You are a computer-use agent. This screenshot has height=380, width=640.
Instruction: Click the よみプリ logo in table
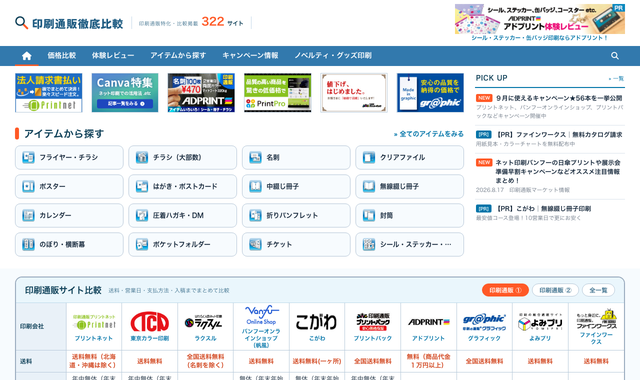tap(540, 322)
